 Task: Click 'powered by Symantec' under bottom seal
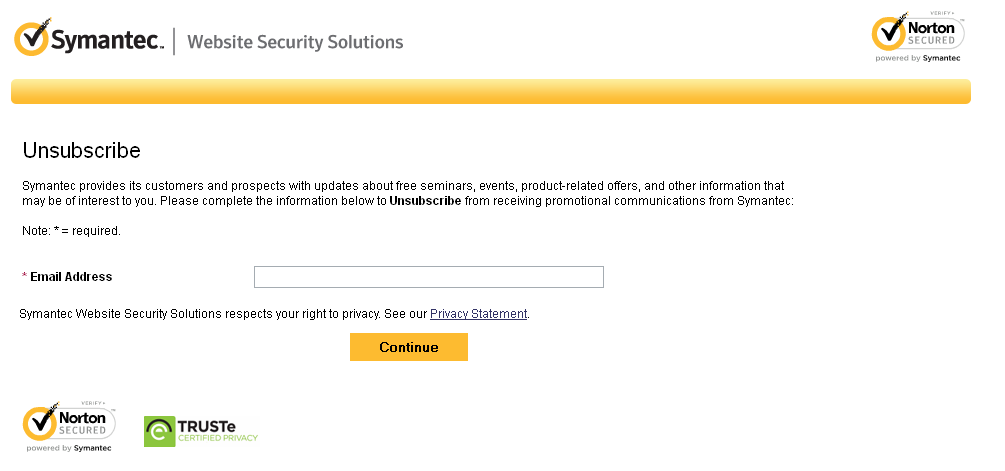coord(68,448)
